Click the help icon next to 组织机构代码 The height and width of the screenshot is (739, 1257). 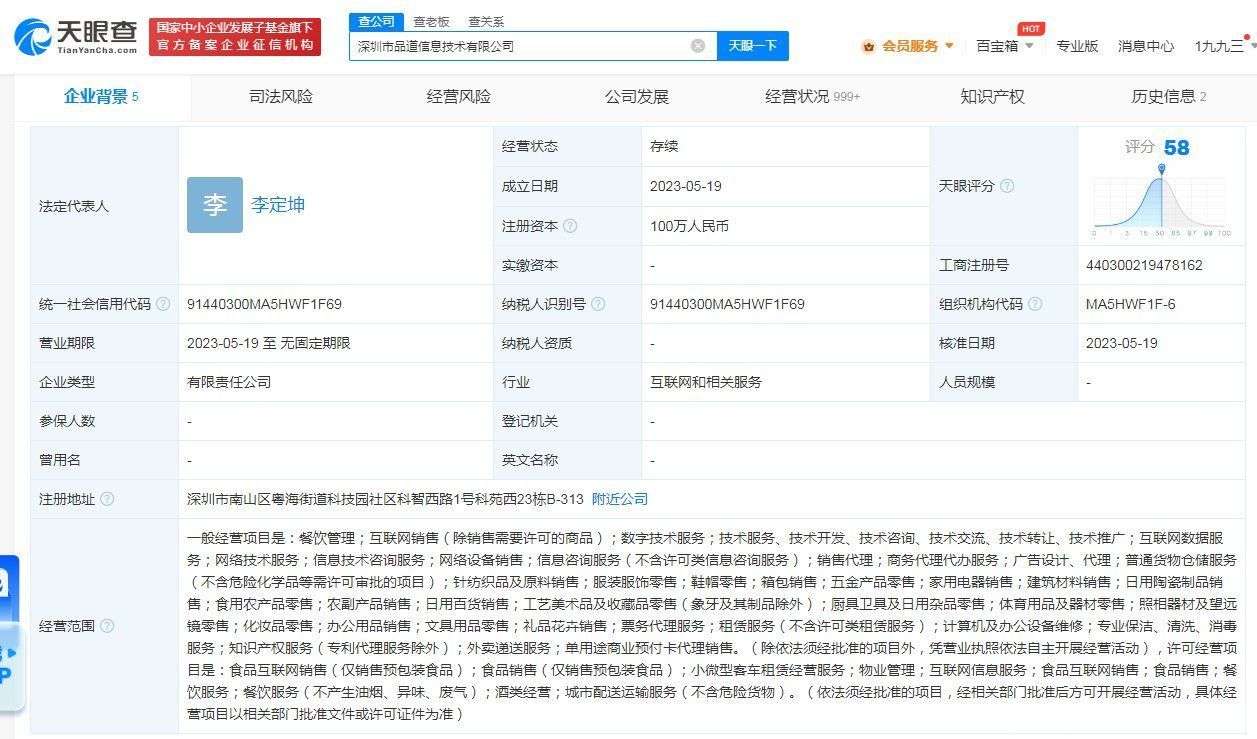(1035, 304)
